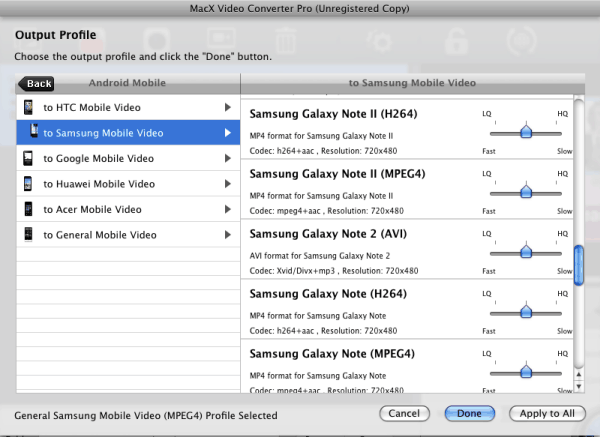Click Apply to All button
Screen dimensions: 600x437
pos(547,414)
